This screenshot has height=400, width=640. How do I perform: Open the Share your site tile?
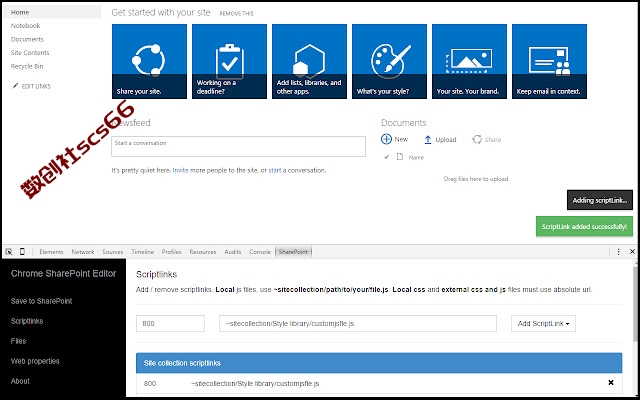coord(149,61)
